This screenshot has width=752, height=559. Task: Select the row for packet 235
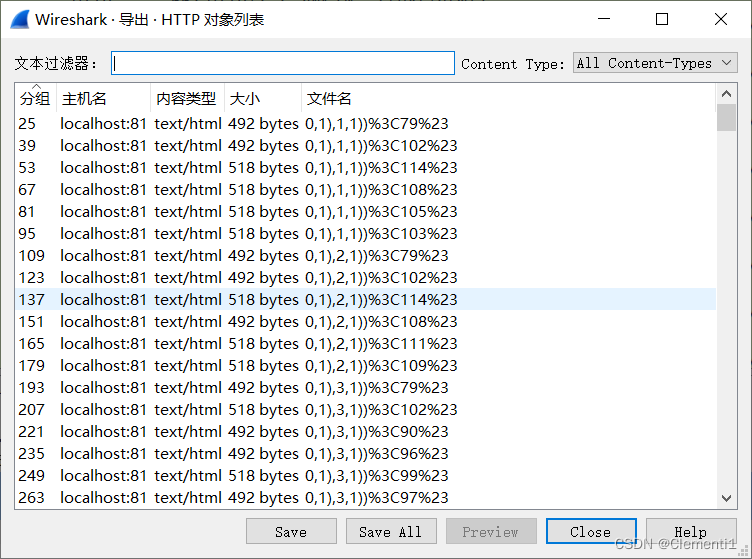point(365,454)
